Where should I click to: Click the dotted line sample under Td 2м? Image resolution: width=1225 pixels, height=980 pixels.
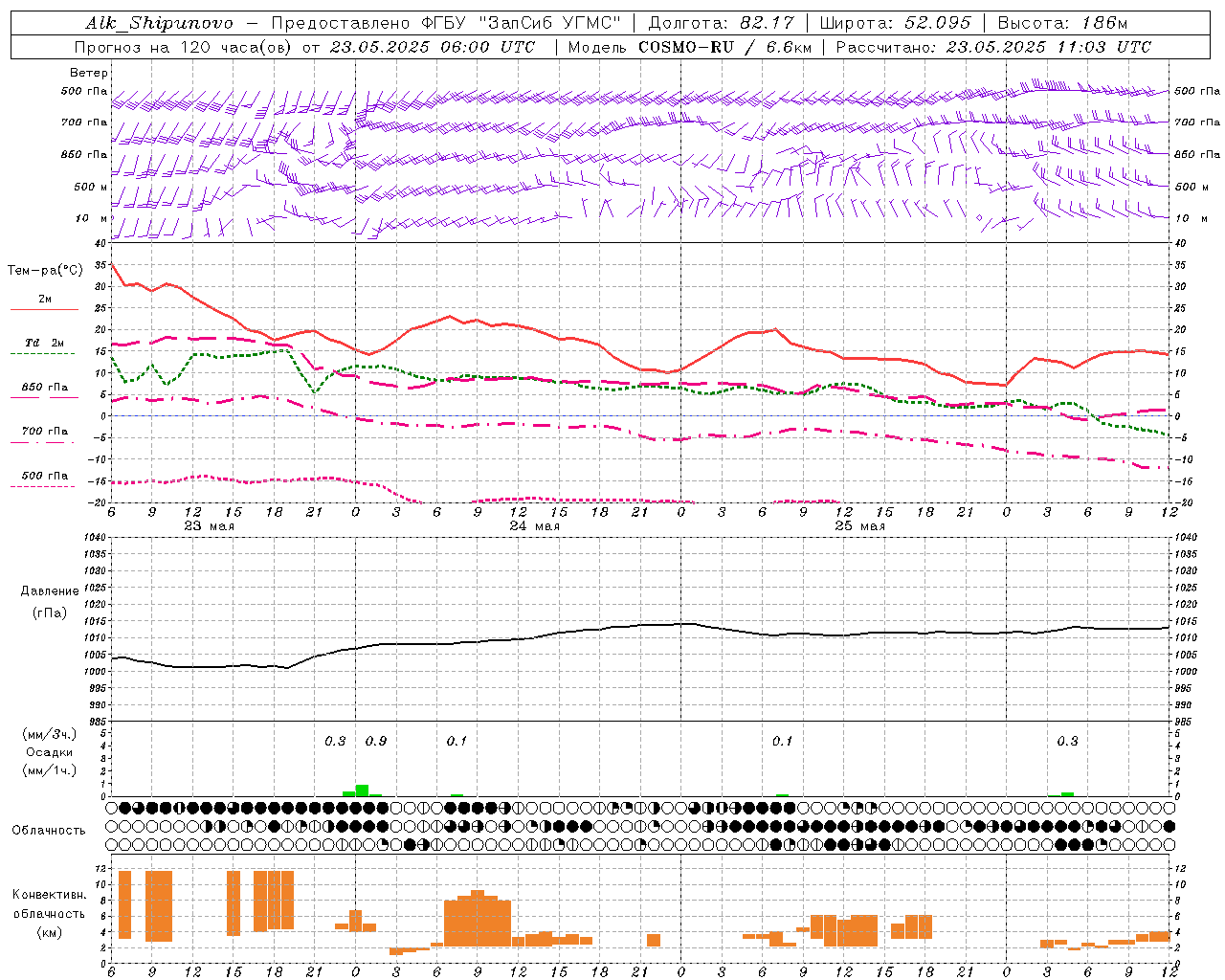point(44,354)
